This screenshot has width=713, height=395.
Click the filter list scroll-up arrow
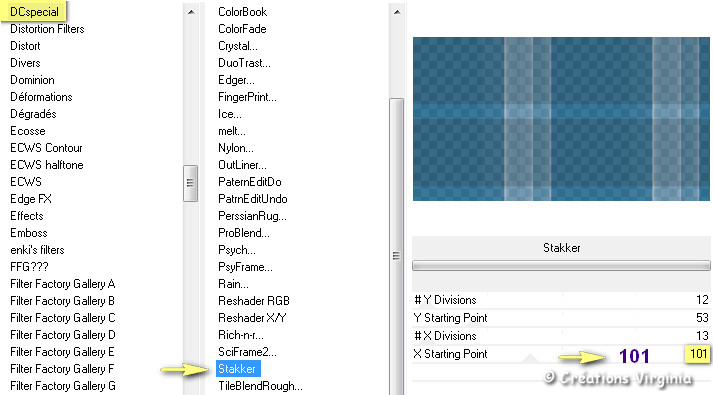pos(397,12)
